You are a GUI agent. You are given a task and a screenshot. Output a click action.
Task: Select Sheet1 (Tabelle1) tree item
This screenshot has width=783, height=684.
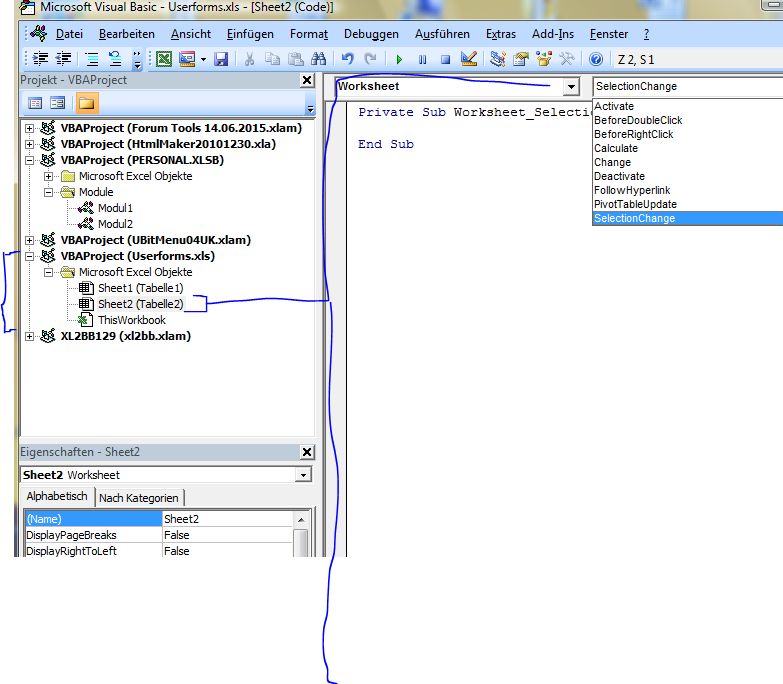click(140, 288)
